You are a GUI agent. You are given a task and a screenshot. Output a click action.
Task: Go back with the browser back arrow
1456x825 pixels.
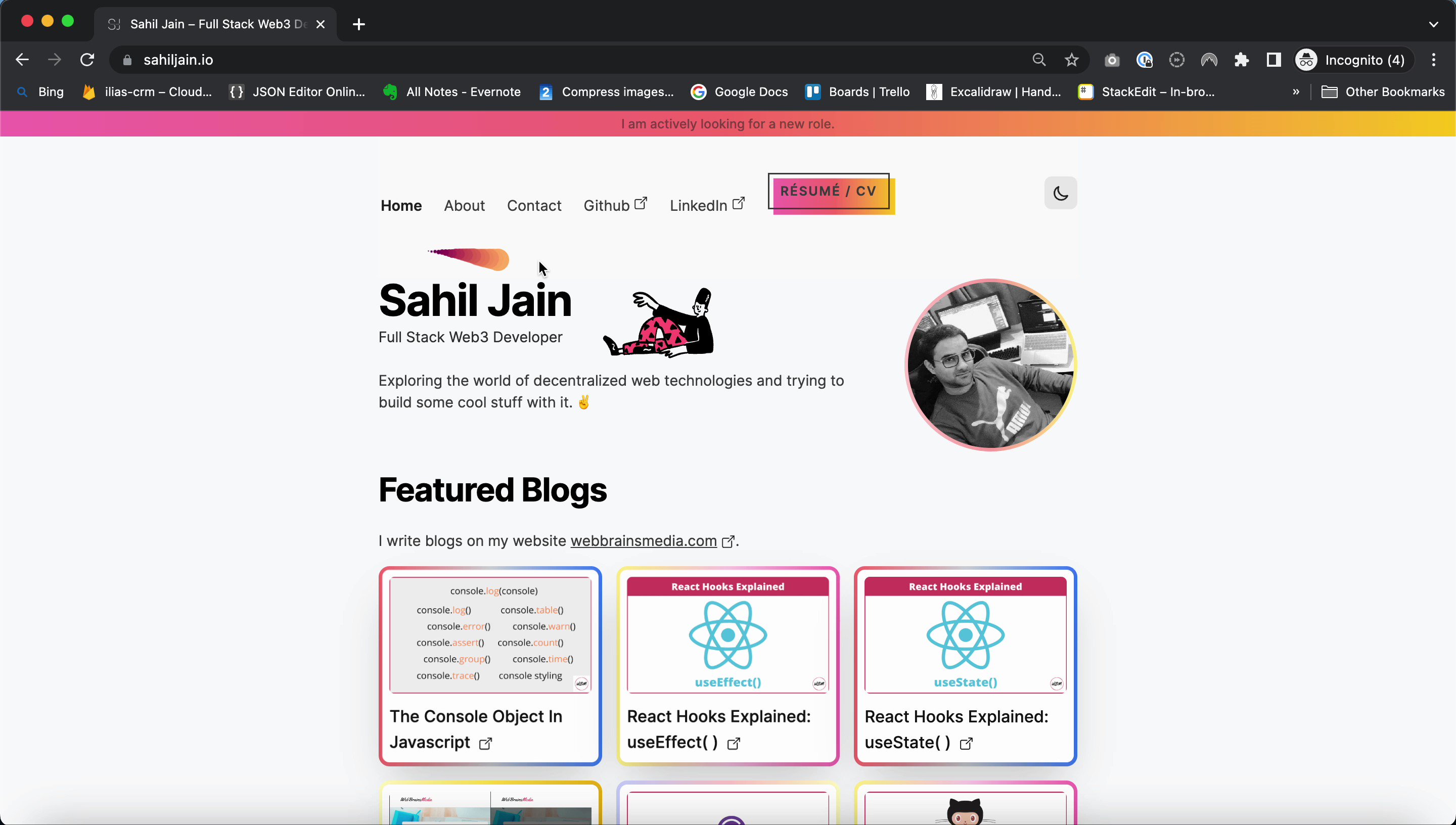[22, 60]
